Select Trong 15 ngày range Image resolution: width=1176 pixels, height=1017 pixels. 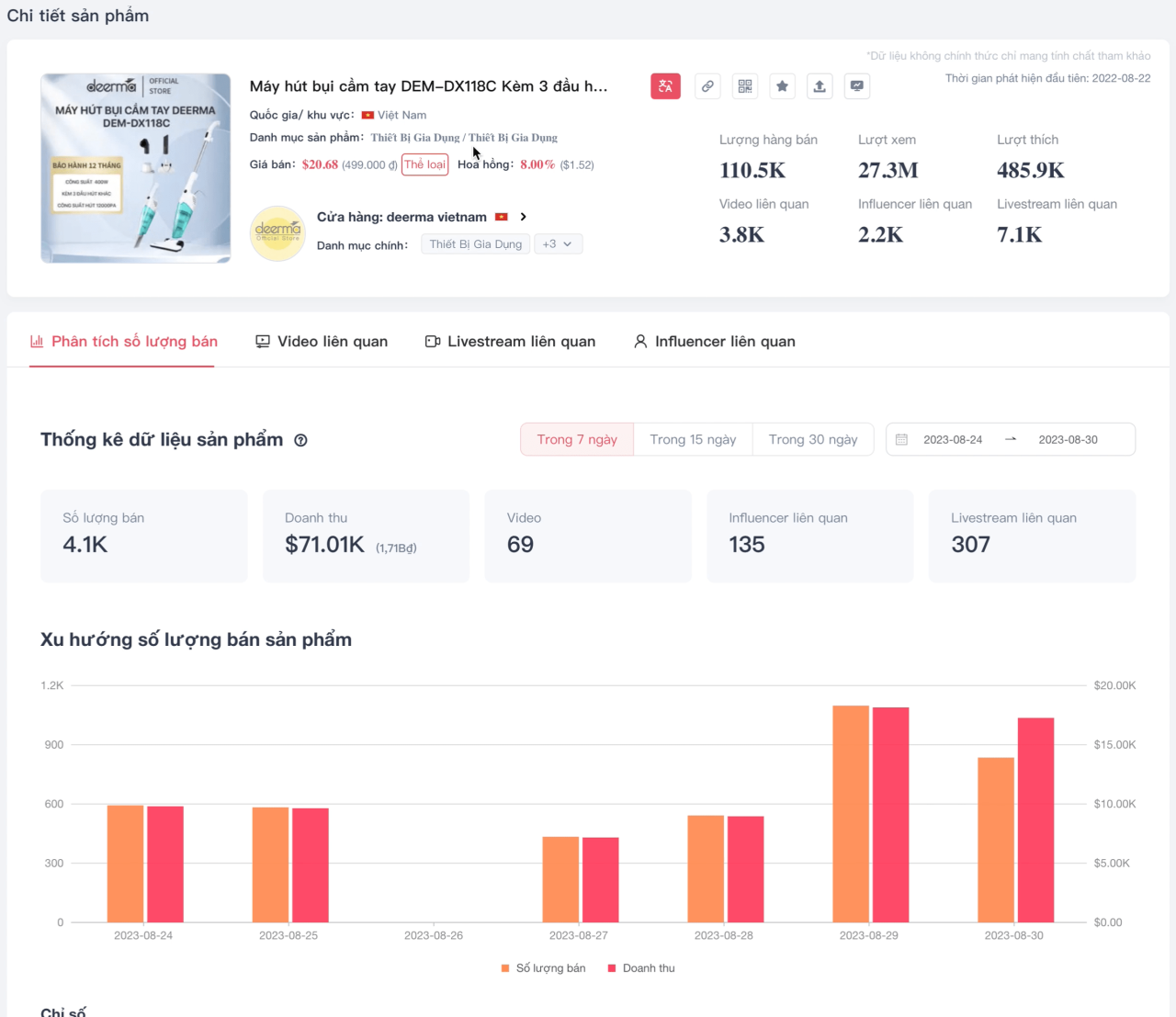693,439
